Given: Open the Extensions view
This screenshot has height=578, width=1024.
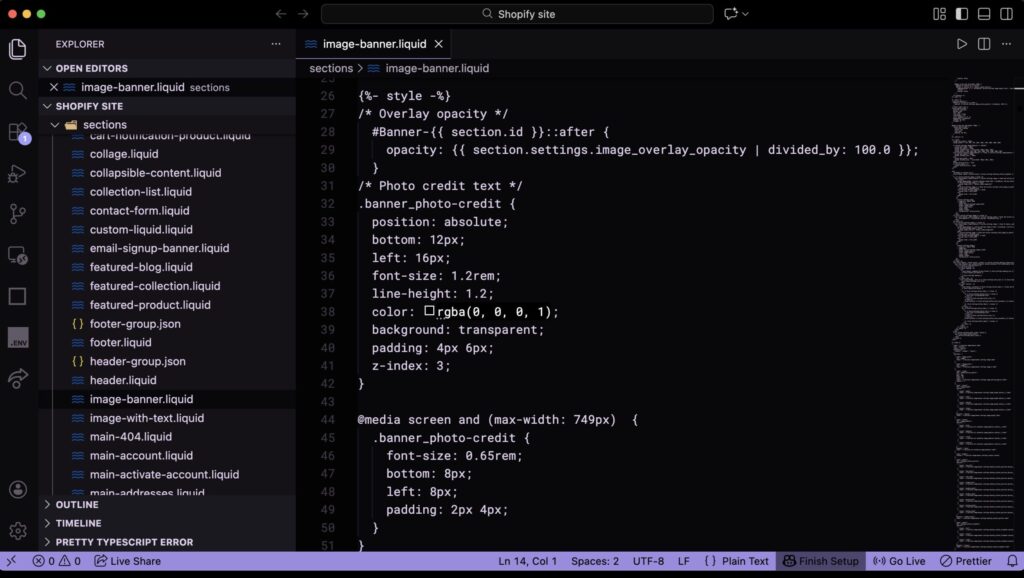Looking at the screenshot, I should (16, 131).
